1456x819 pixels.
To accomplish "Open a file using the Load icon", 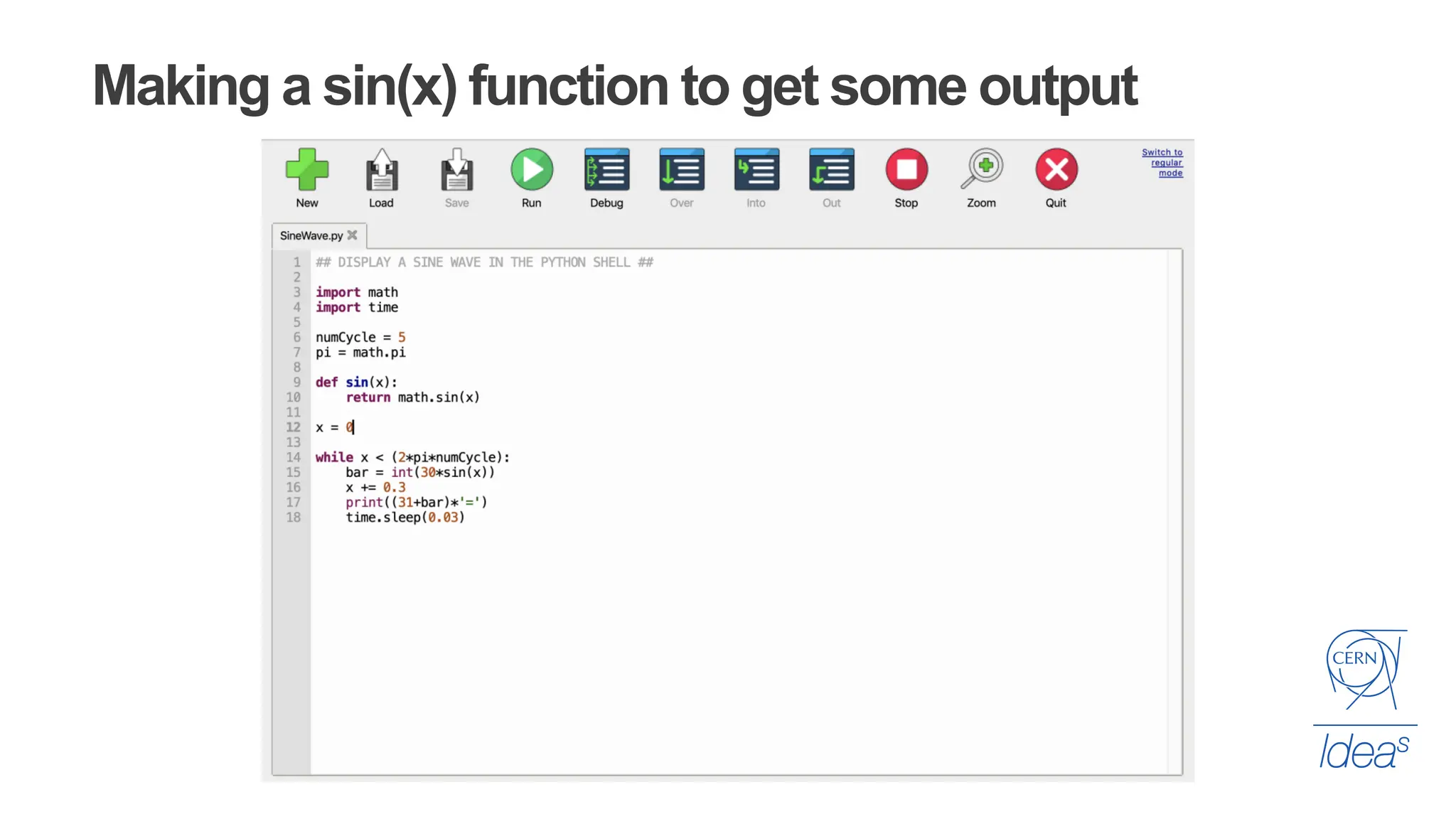I will [382, 169].
